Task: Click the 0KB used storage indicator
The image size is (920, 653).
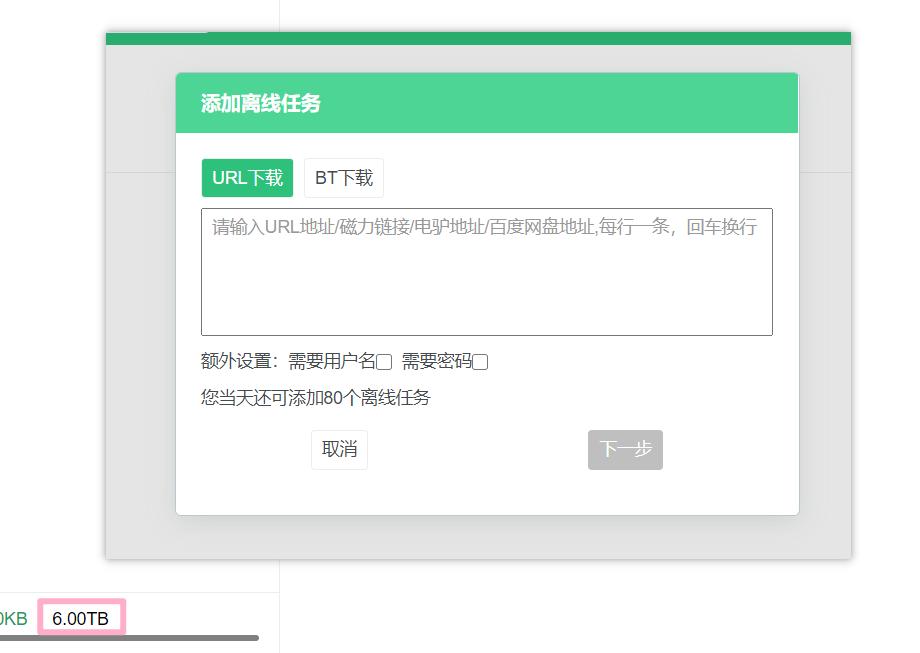Action: click(x=11, y=617)
